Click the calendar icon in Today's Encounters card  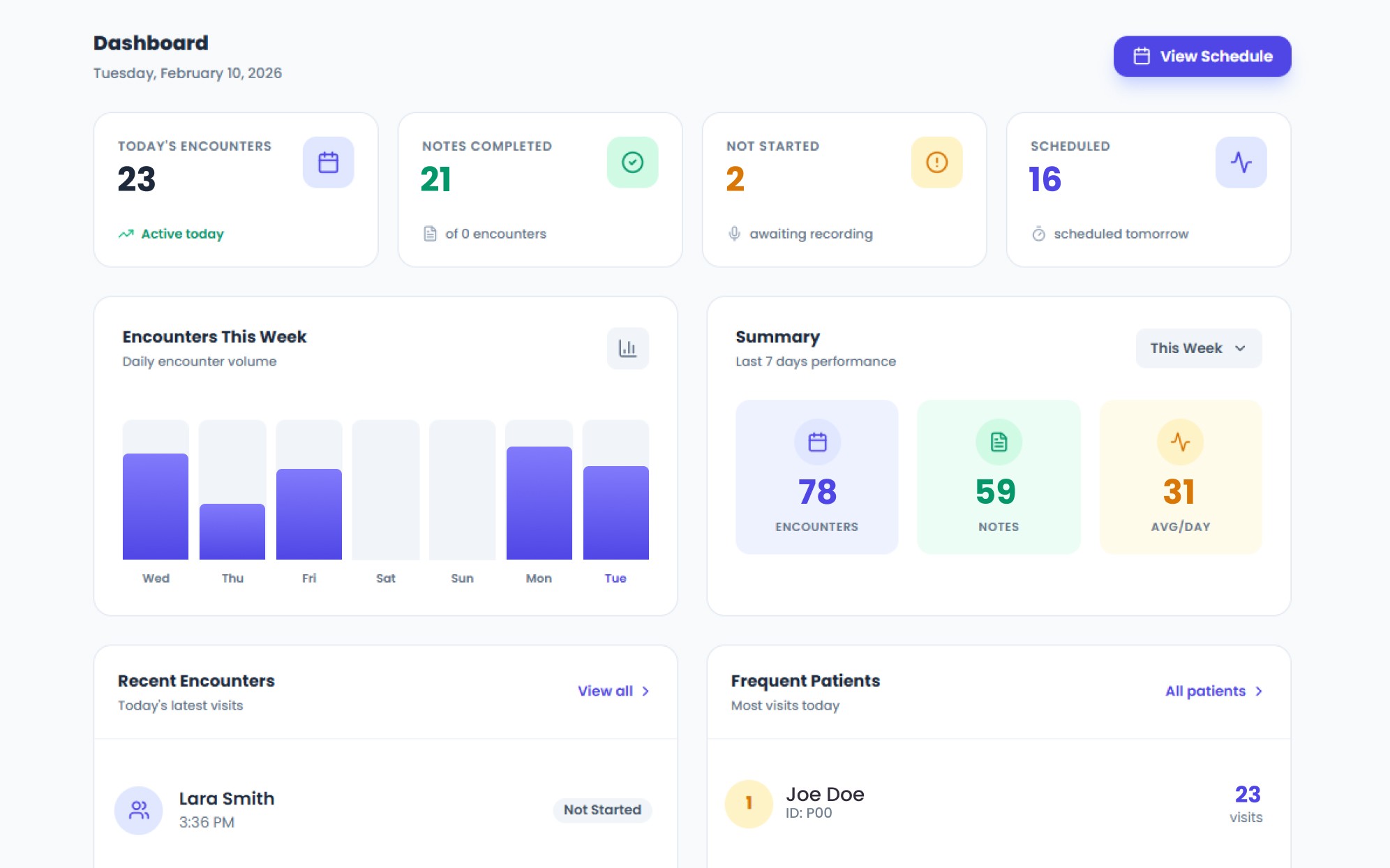[x=328, y=163]
